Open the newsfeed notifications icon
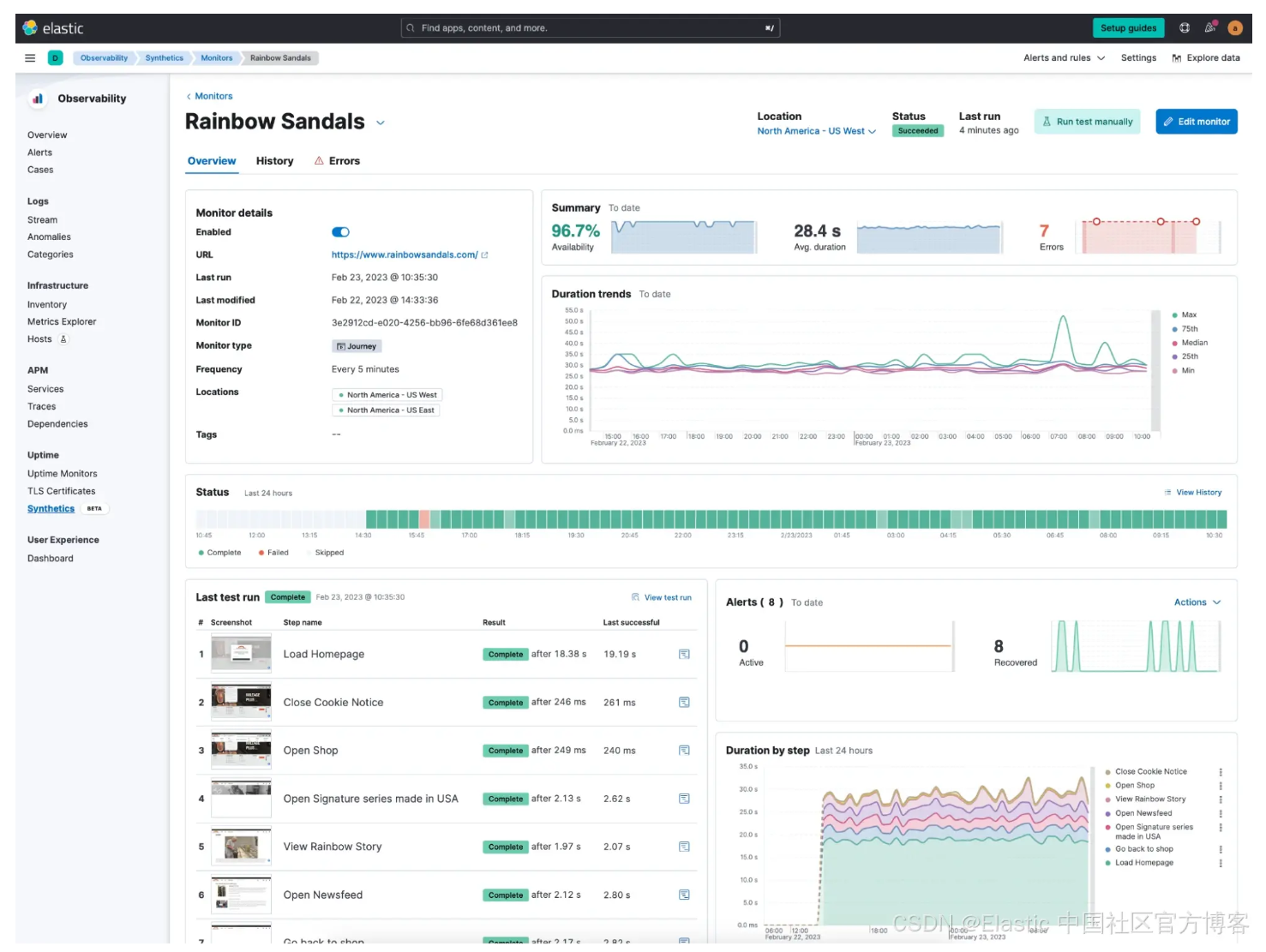1266x952 pixels. [x=1210, y=28]
